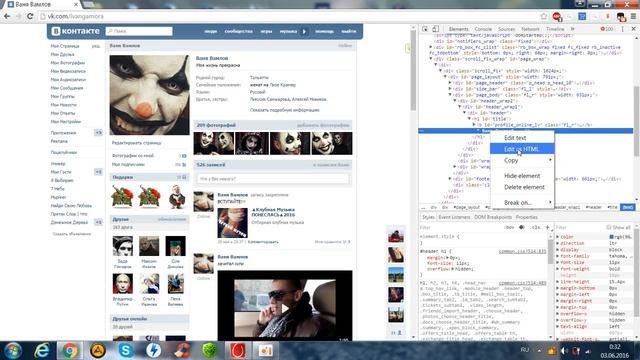
Task: Click the DevTools inspect element picker icon
Action: pyautogui.click(x=425, y=29)
